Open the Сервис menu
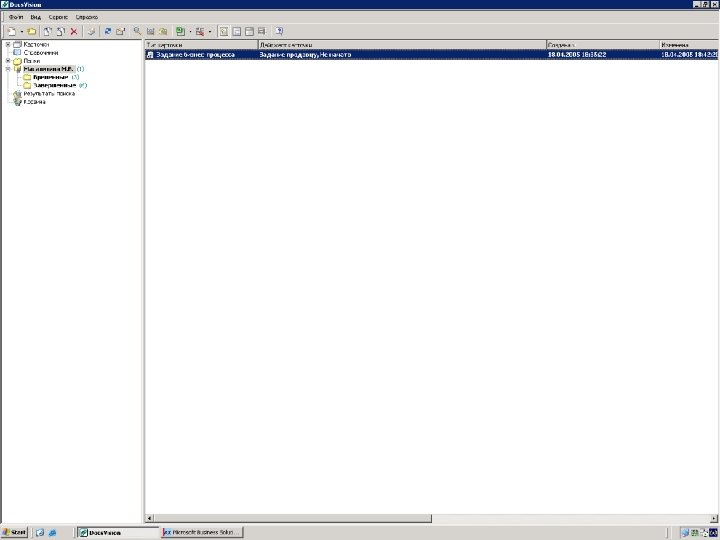 click(x=58, y=17)
